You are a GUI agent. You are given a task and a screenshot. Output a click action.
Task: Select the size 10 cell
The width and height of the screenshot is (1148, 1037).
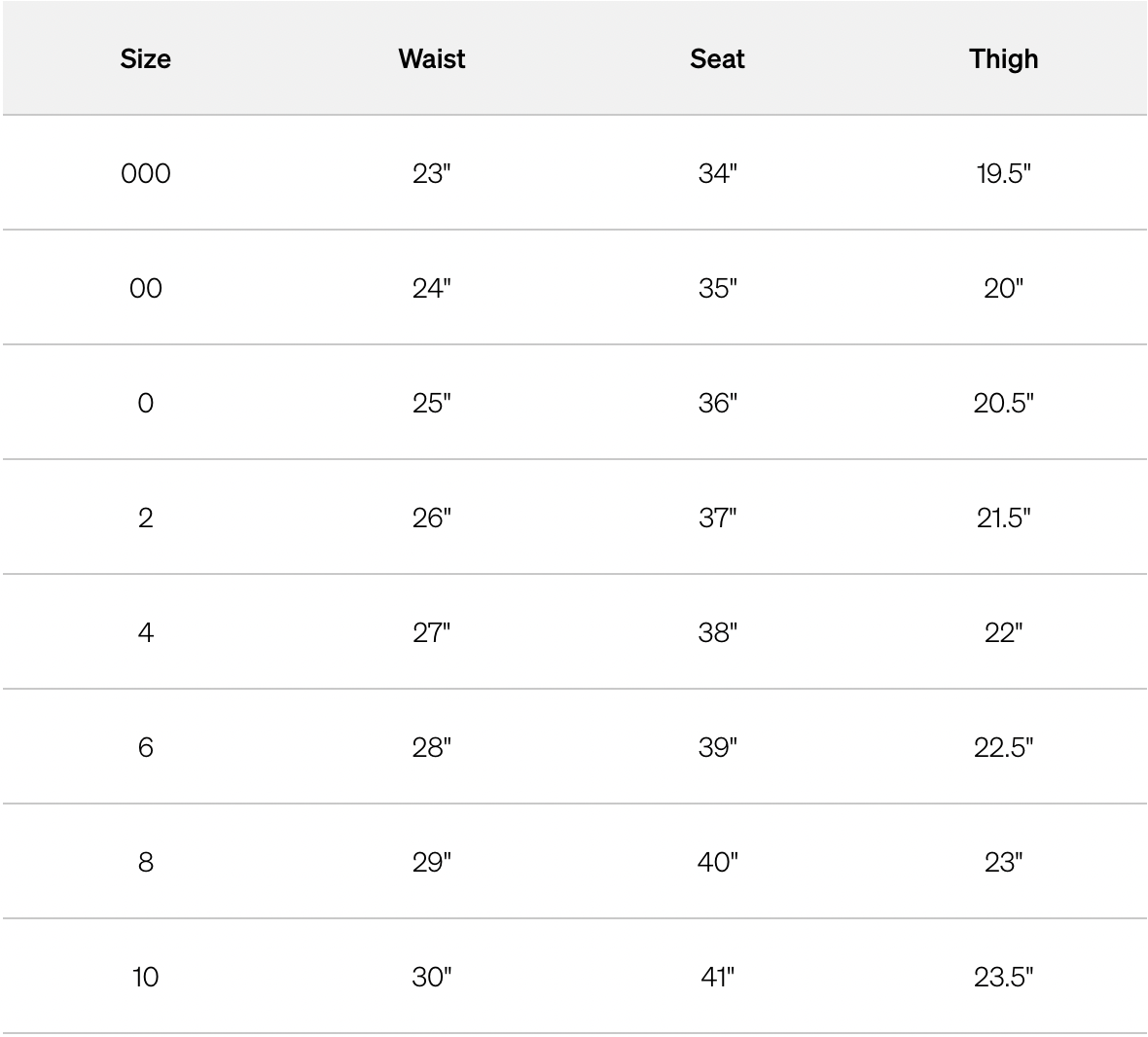pos(146,978)
